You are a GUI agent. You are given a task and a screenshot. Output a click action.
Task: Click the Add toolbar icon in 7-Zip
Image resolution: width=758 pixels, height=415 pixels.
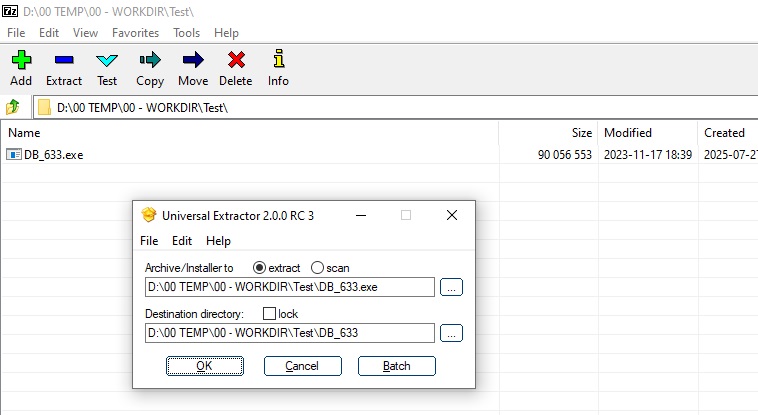[21, 60]
